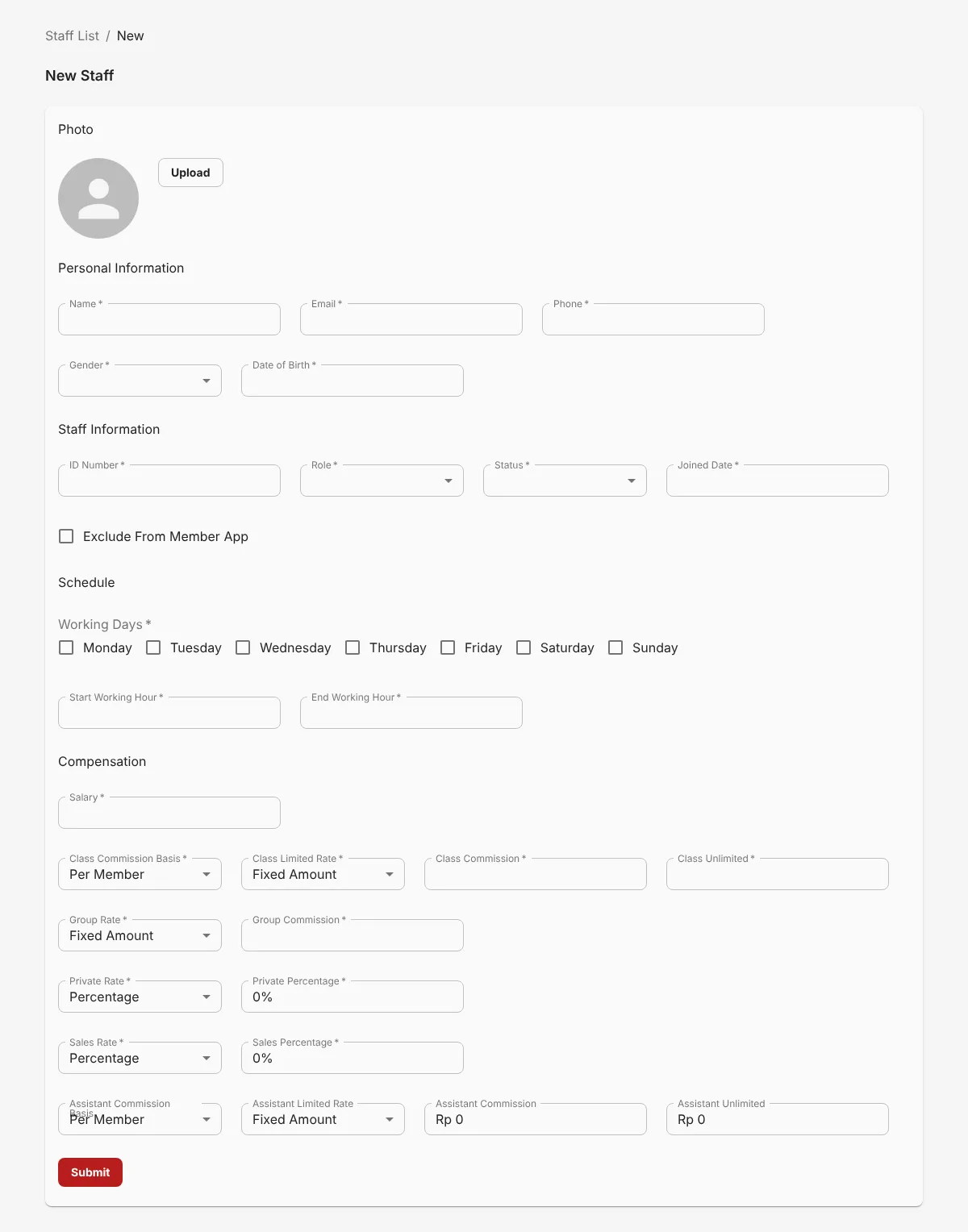Check Exclude From Member App

[x=66, y=536]
